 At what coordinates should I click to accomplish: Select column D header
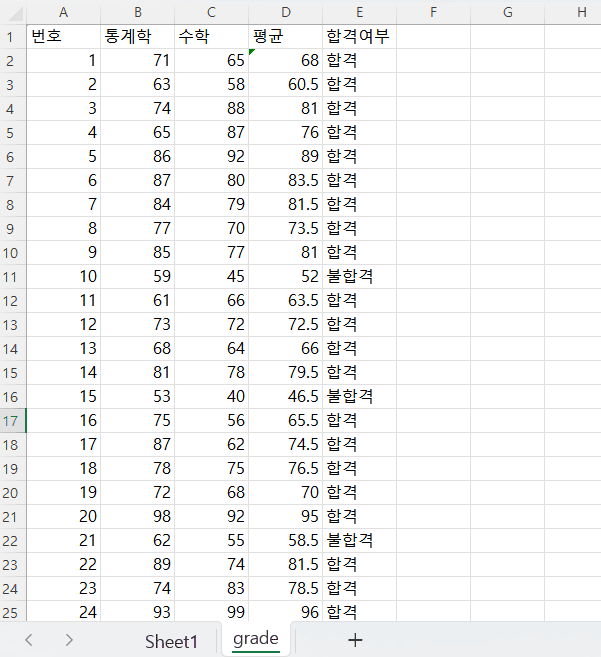click(286, 12)
